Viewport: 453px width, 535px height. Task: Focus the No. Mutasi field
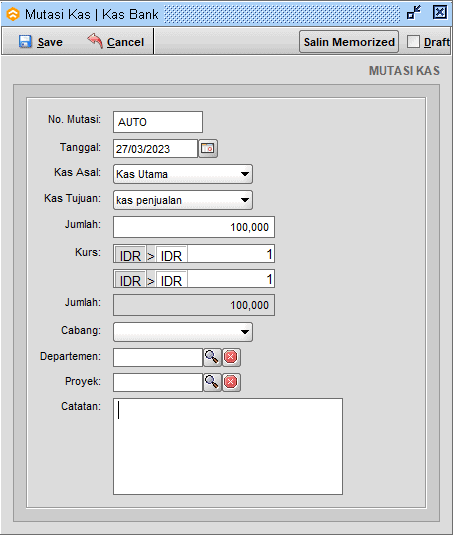tap(158, 122)
